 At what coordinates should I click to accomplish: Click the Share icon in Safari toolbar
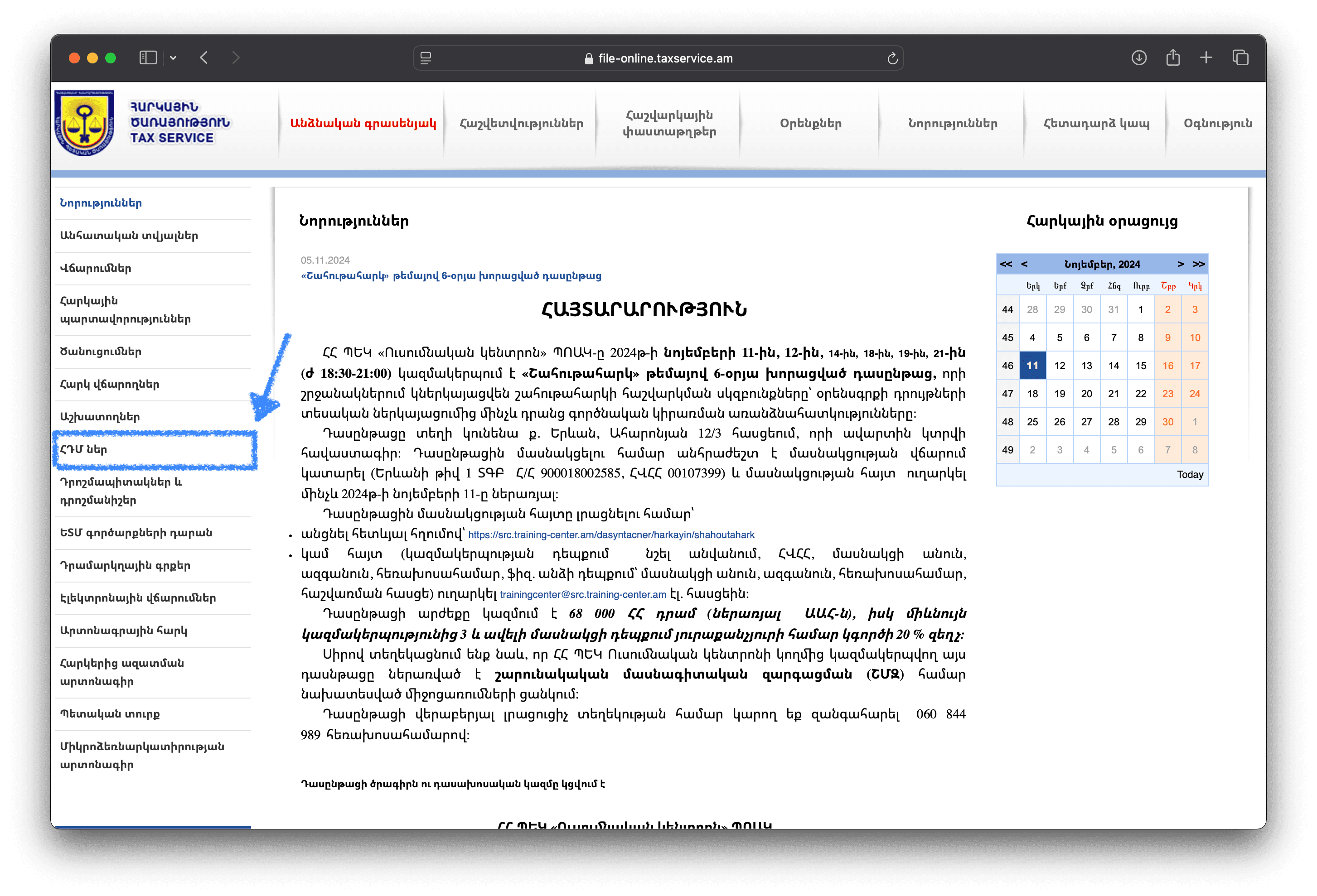[1173, 58]
